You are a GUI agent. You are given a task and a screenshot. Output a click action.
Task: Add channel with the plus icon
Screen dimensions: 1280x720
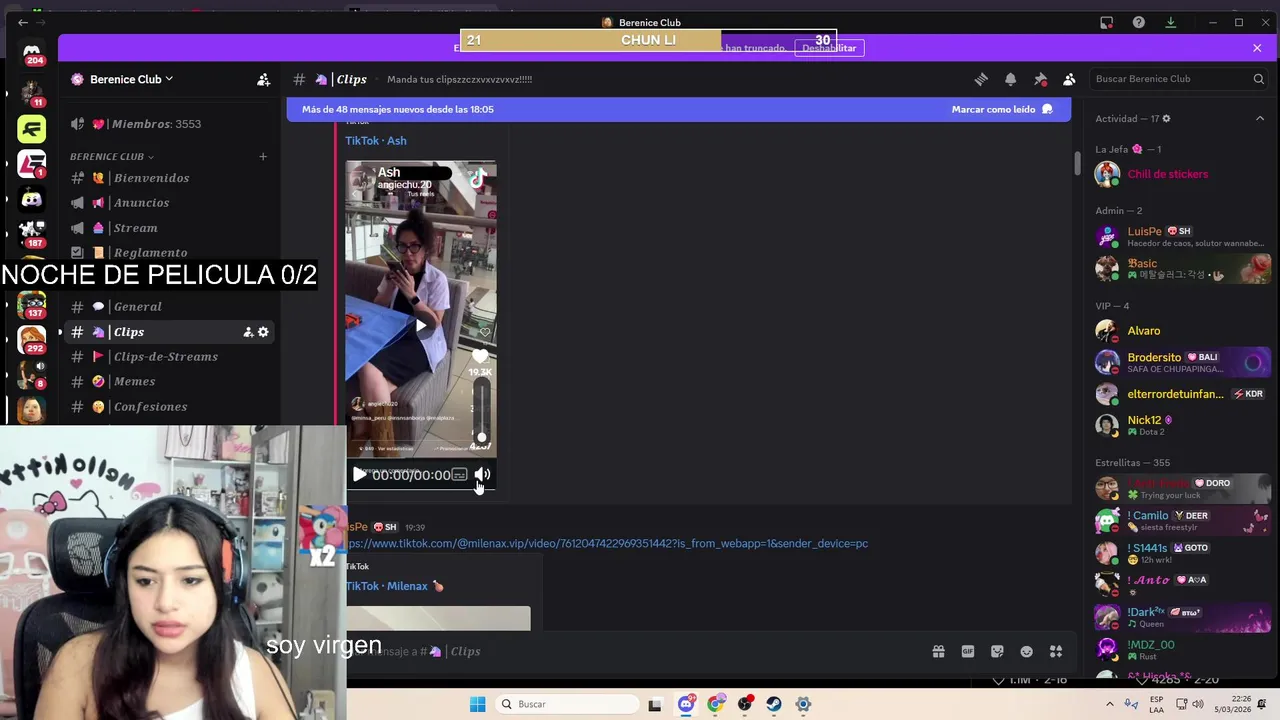[x=263, y=157]
